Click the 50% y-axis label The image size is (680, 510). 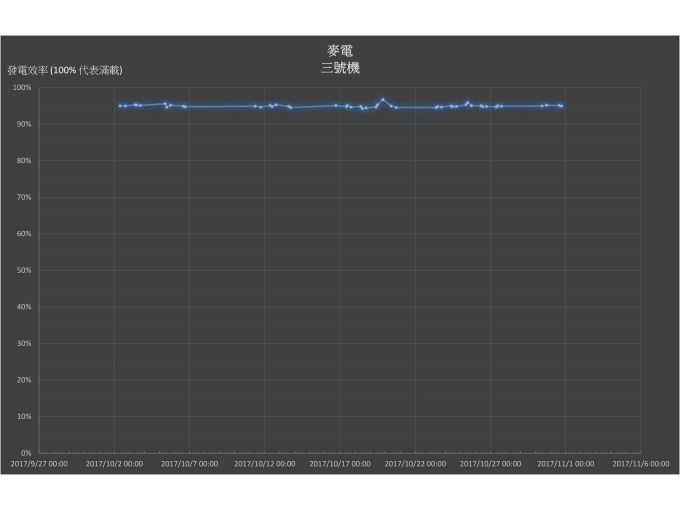pyautogui.click(x=24, y=270)
